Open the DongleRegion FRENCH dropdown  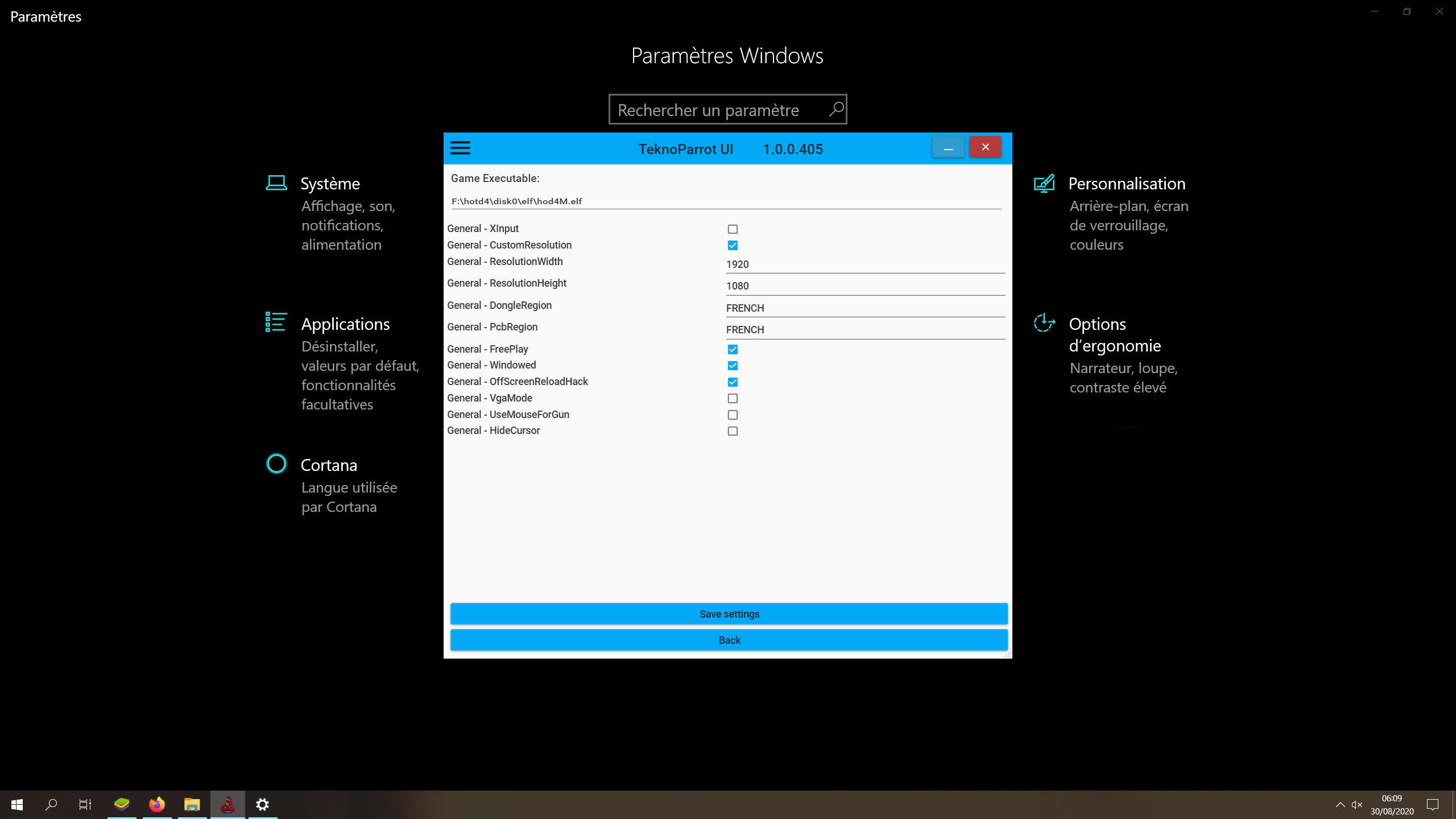tap(864, 308)
